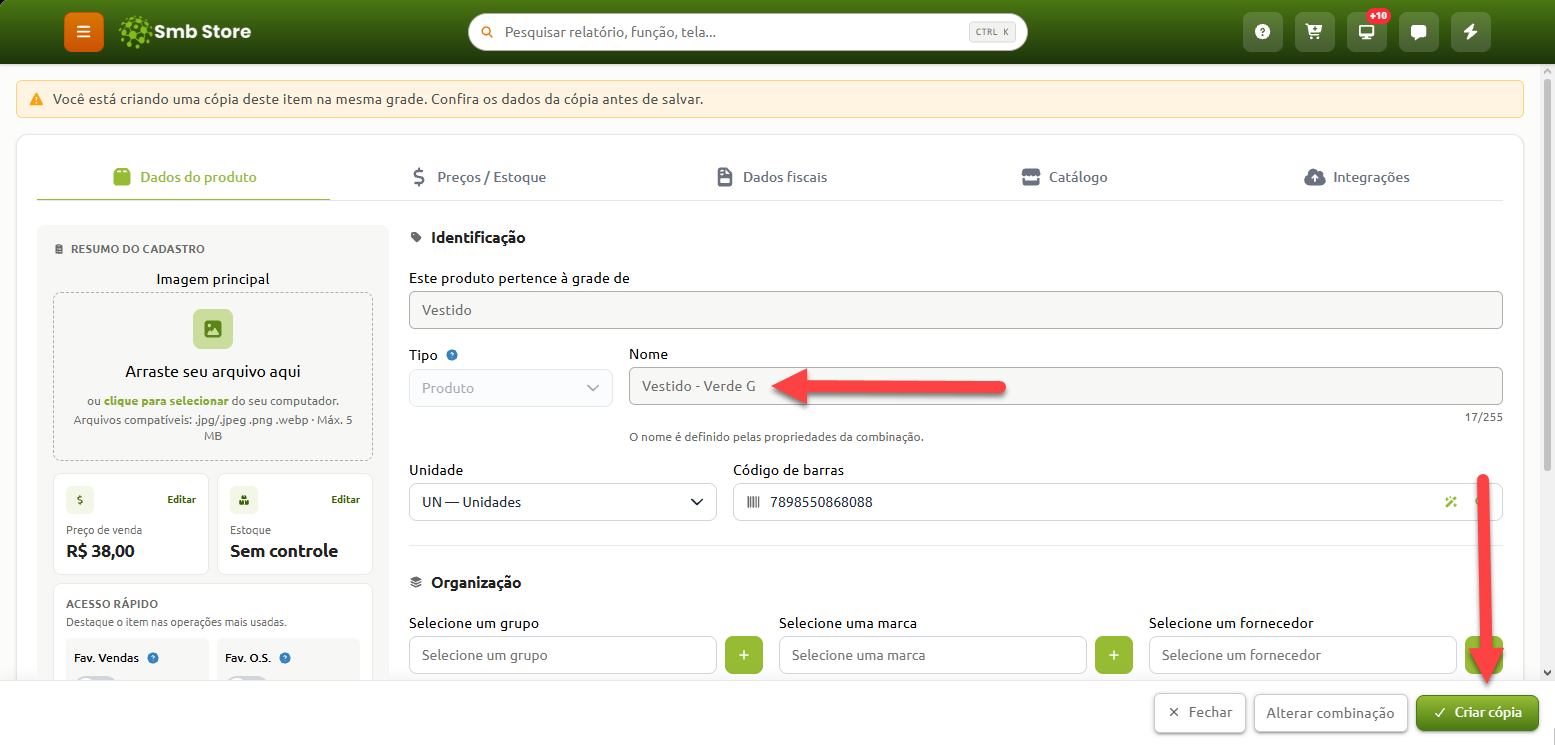Click the dollar sign price icon
Screen dimensions: 1555x745
click(x=80, y=500)
